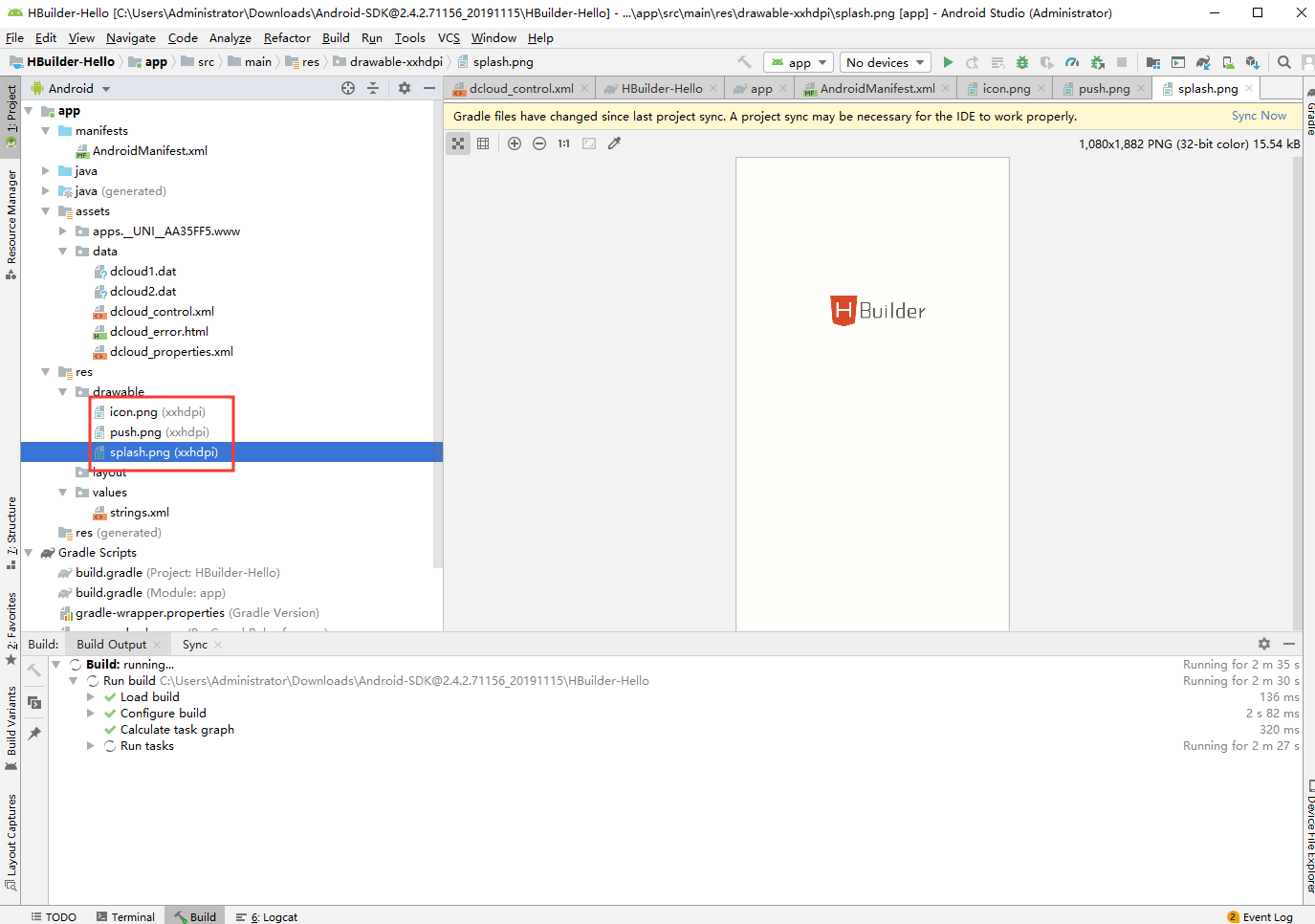Viewport: 1315px width, 924px height.
Task: Click the locate opened file target icon
Action: pyautogui.click(x=348, y=88)
